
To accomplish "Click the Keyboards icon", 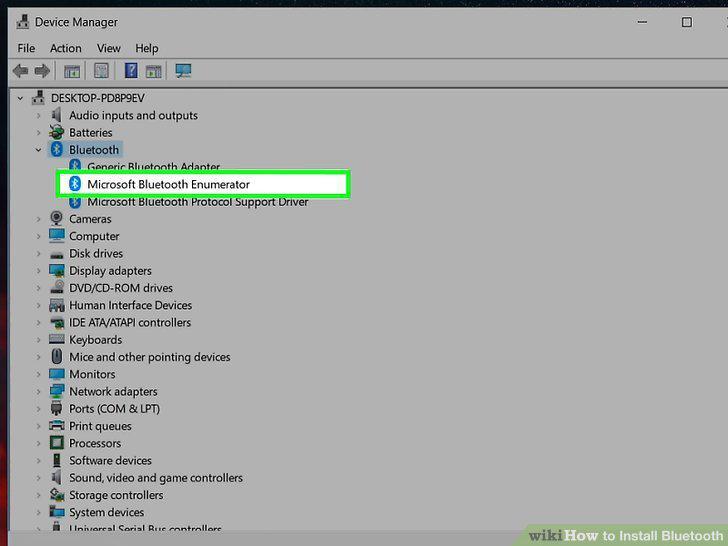I will (x=57, y=339).
